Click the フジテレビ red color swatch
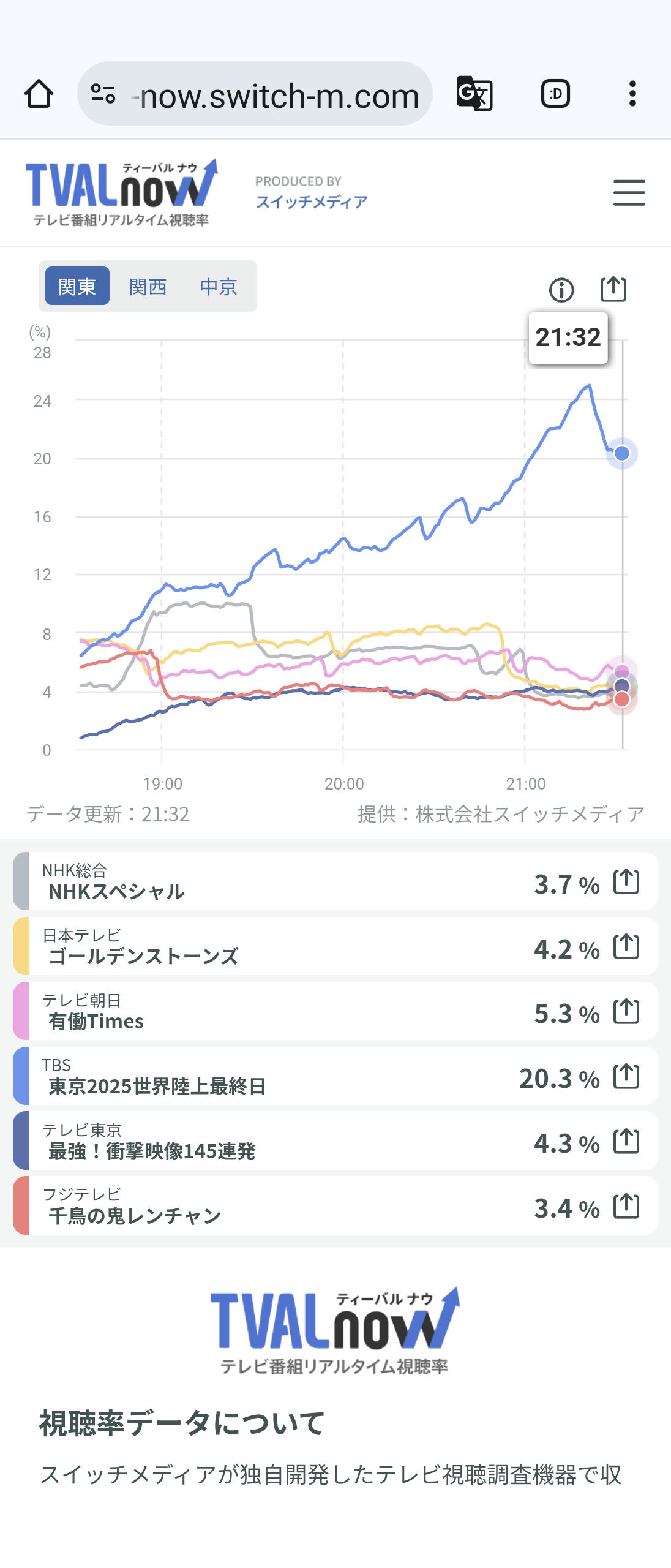Image resolution: width=671 pixels, height=1568 pixels. (21, 1205)
